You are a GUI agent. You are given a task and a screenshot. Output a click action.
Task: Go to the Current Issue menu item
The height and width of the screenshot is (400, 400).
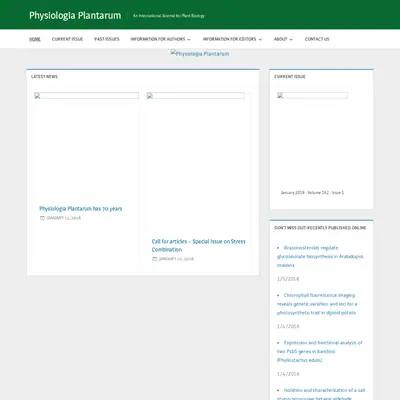coord(67,39)
